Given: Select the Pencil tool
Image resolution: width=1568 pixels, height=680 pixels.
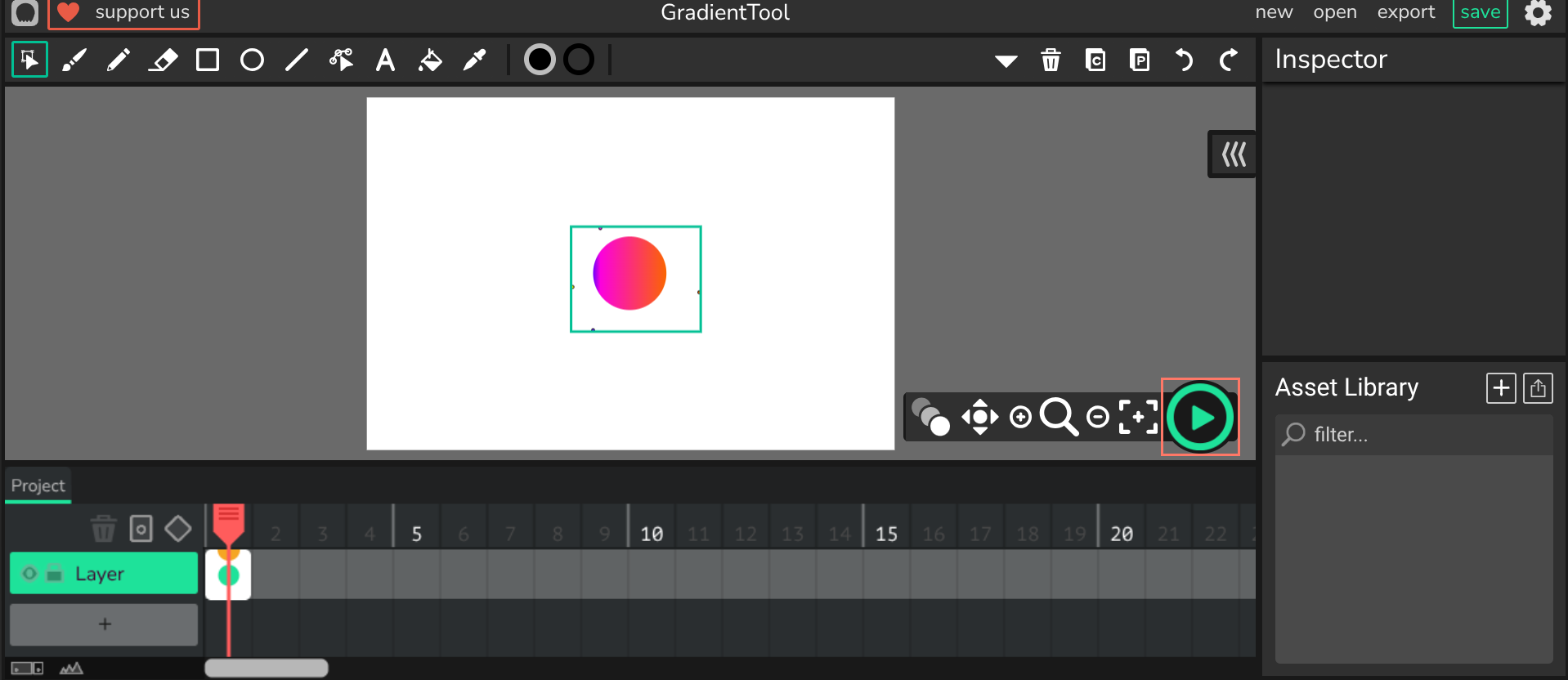Looking at the screenshot, I should 119,60.
